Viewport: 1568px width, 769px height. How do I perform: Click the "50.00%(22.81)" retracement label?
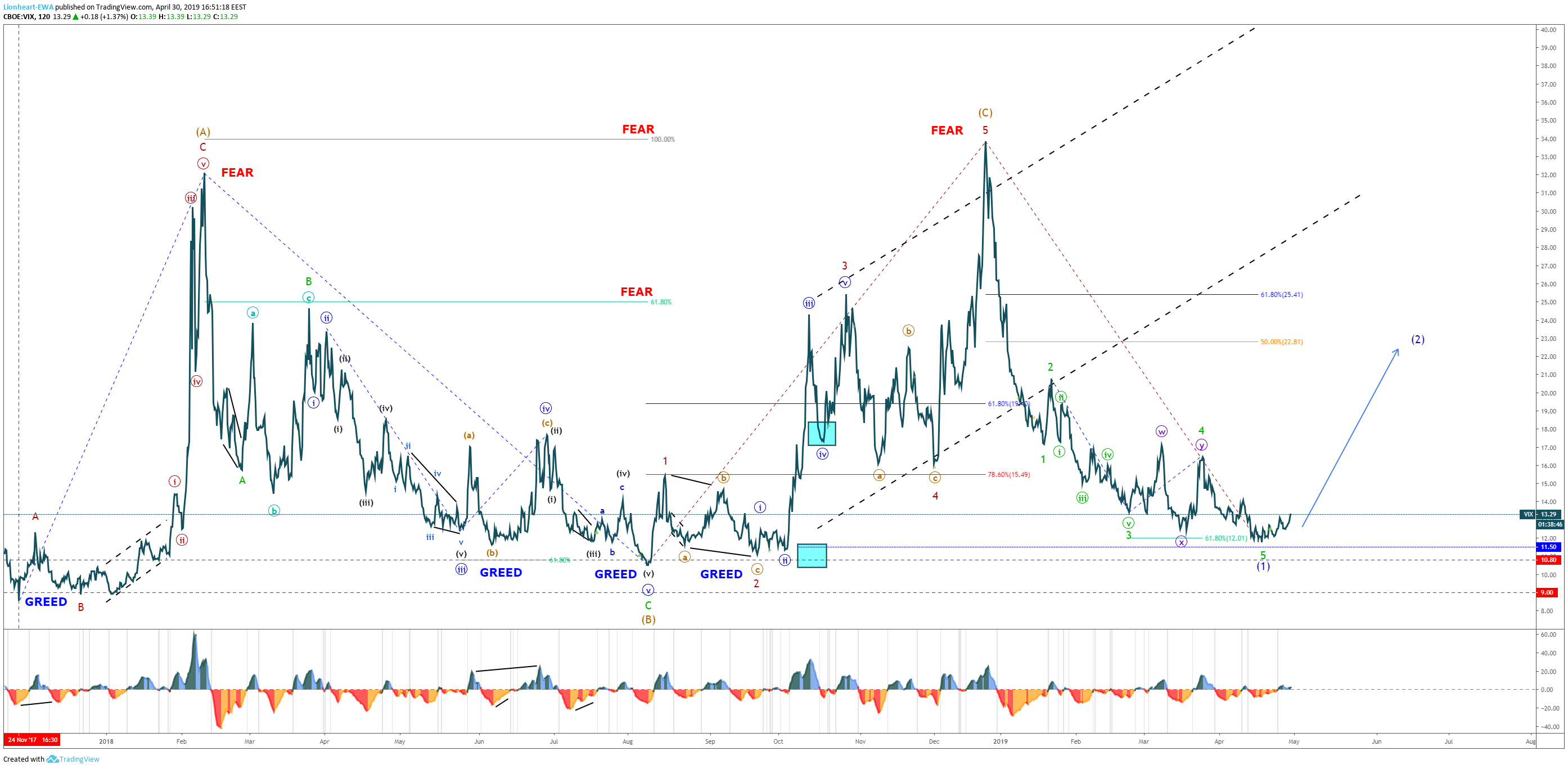tap(1281, 342)
